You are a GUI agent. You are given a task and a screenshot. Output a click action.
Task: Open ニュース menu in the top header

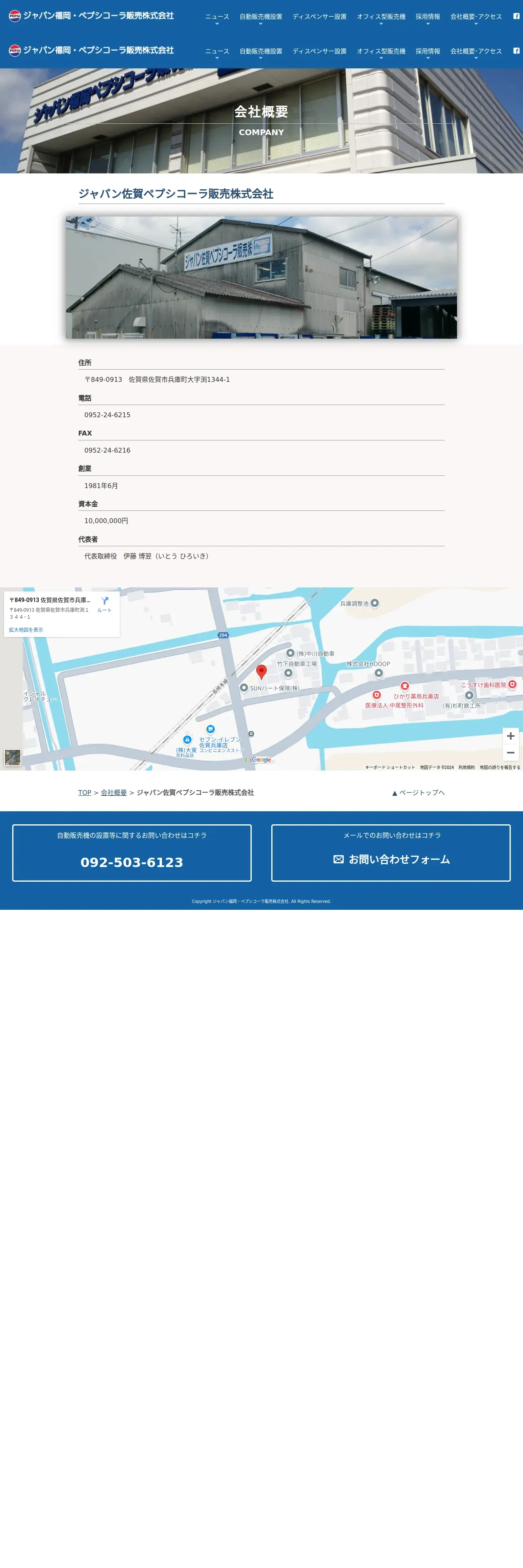coord(217,17)
